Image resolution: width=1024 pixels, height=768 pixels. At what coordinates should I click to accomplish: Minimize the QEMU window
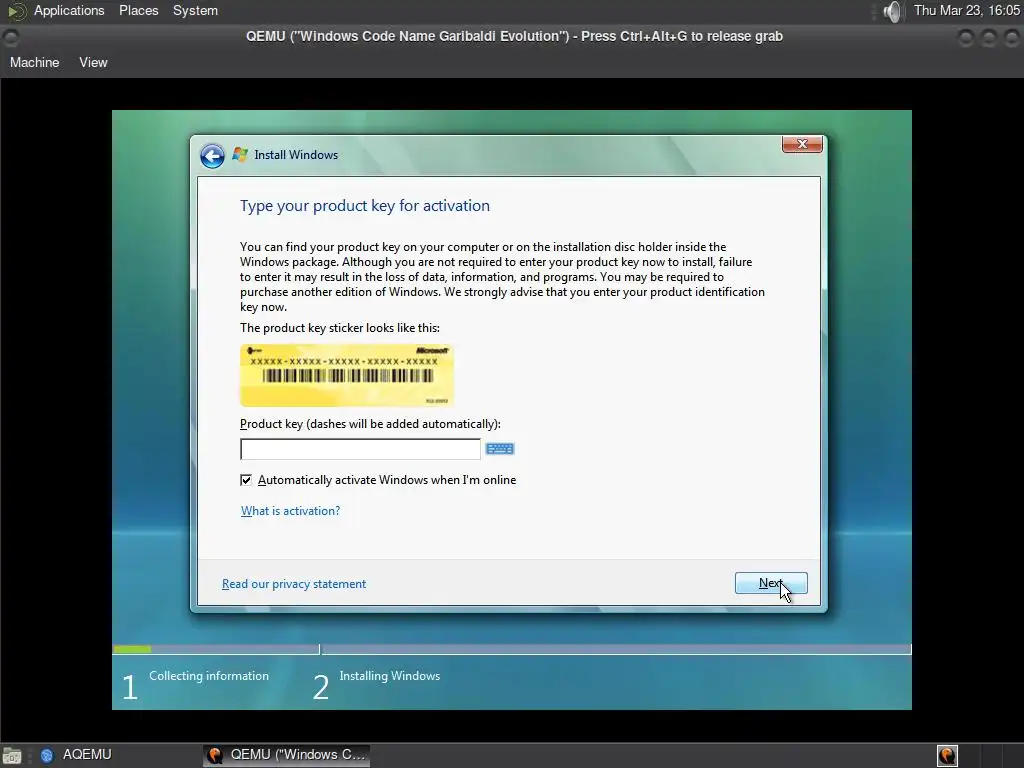(966, 38)
